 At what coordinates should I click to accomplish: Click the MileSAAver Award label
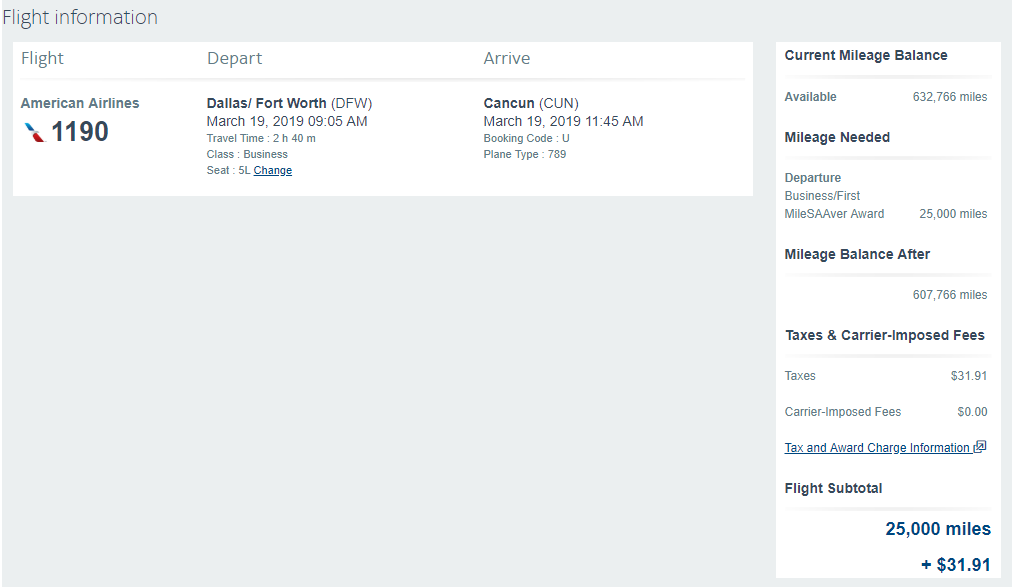coord(834,214)
